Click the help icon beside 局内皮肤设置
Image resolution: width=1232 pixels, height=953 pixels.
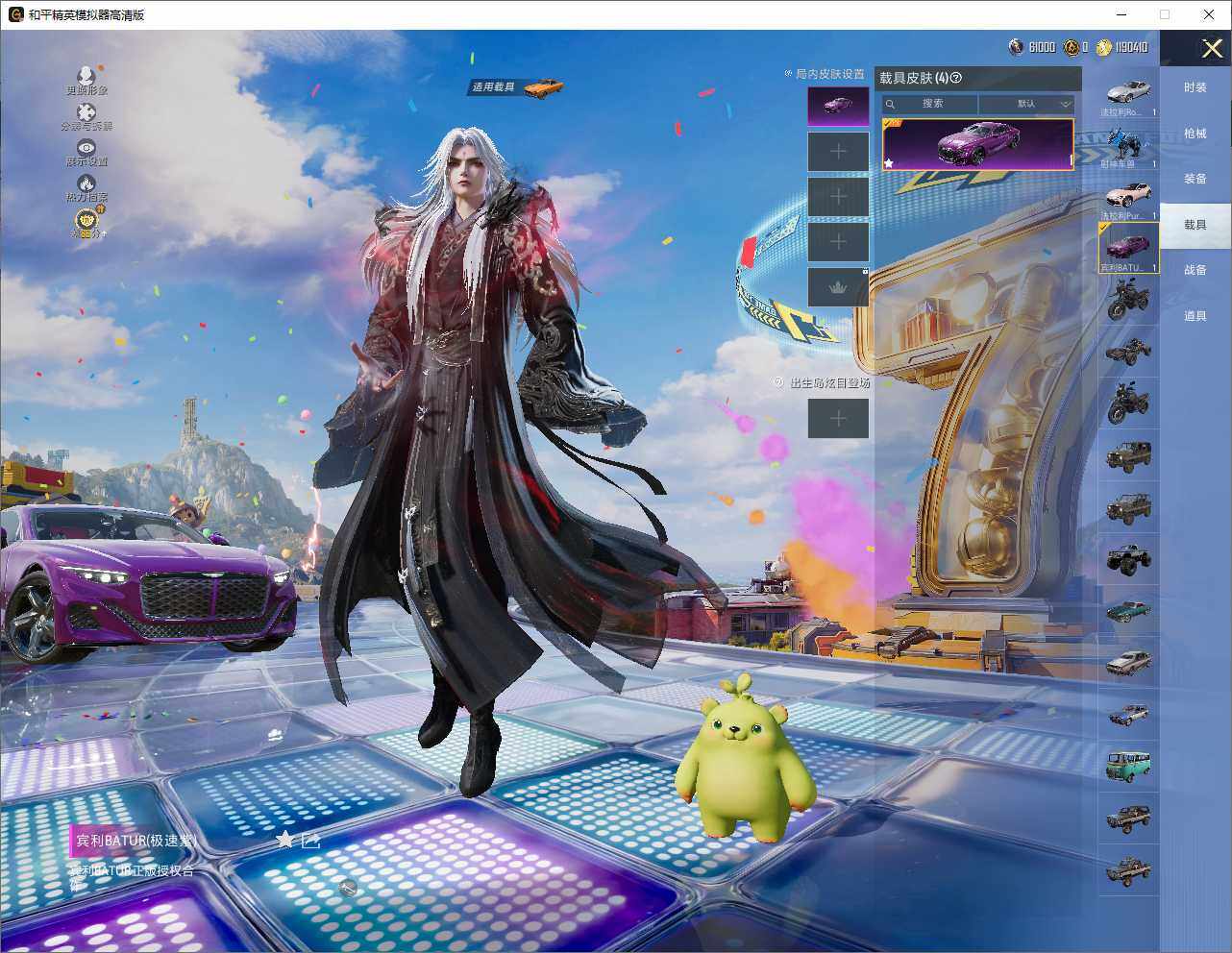(788, 74)
